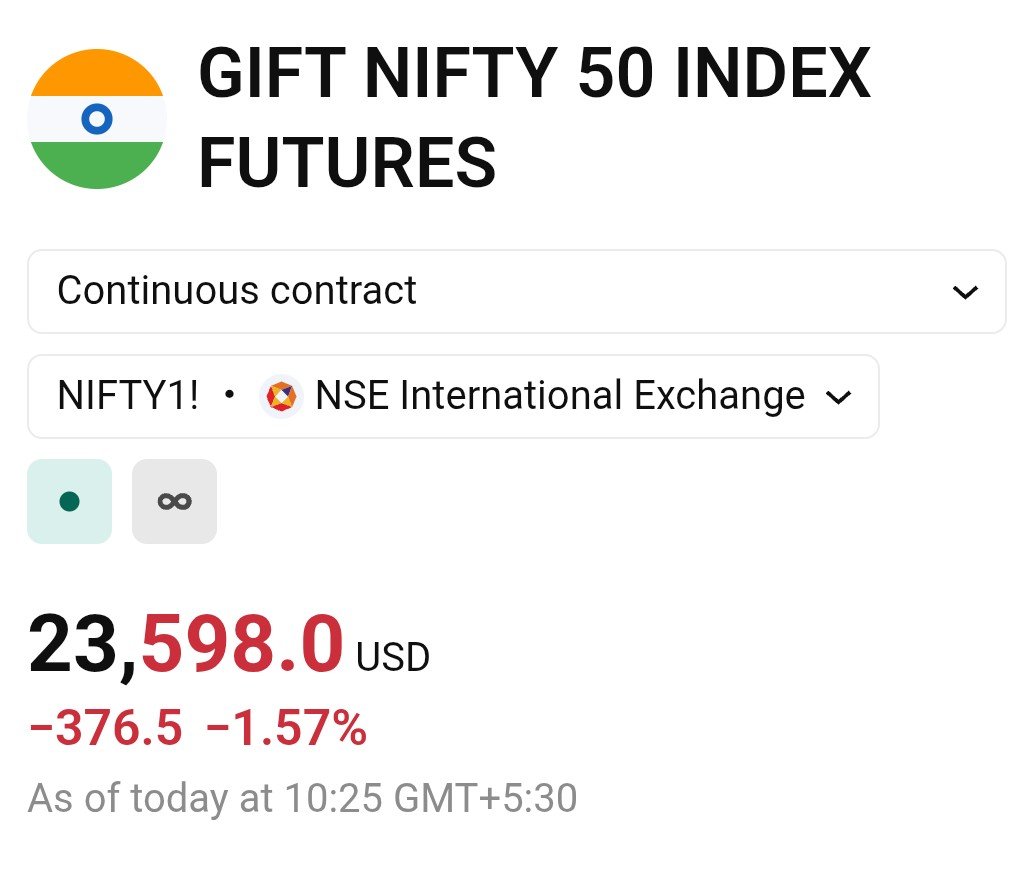Click the NSE International Exchange logo icon
The image size is (1011, 890).
click(281, 395)
